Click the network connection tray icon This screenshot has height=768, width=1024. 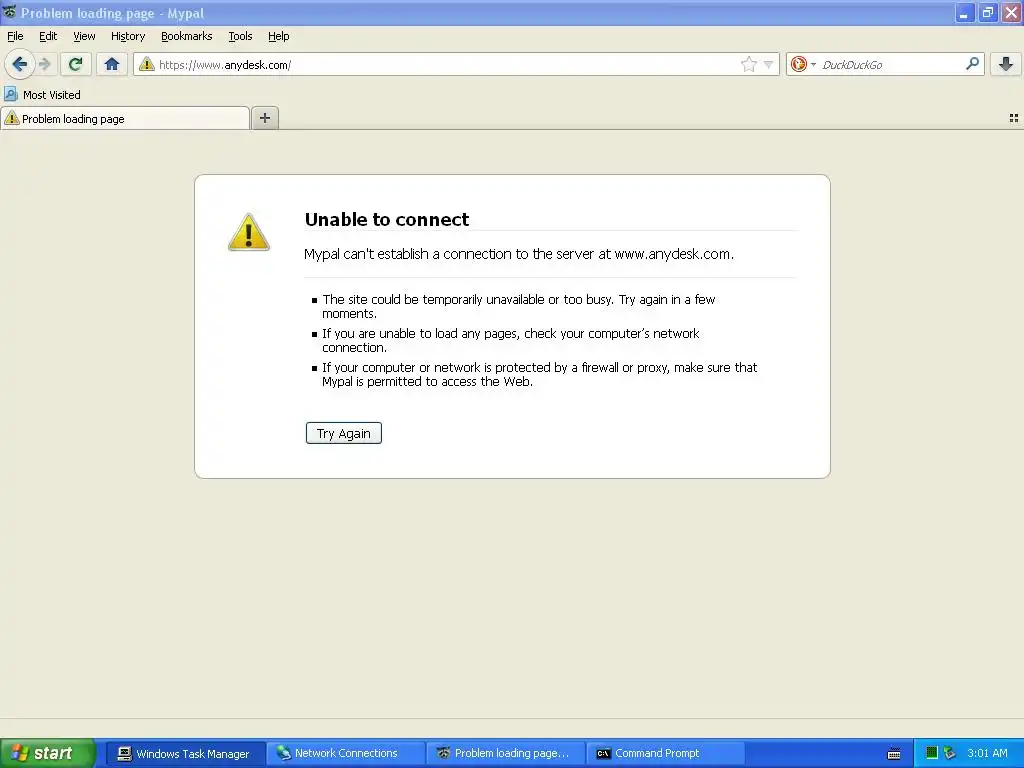[950, 753]
